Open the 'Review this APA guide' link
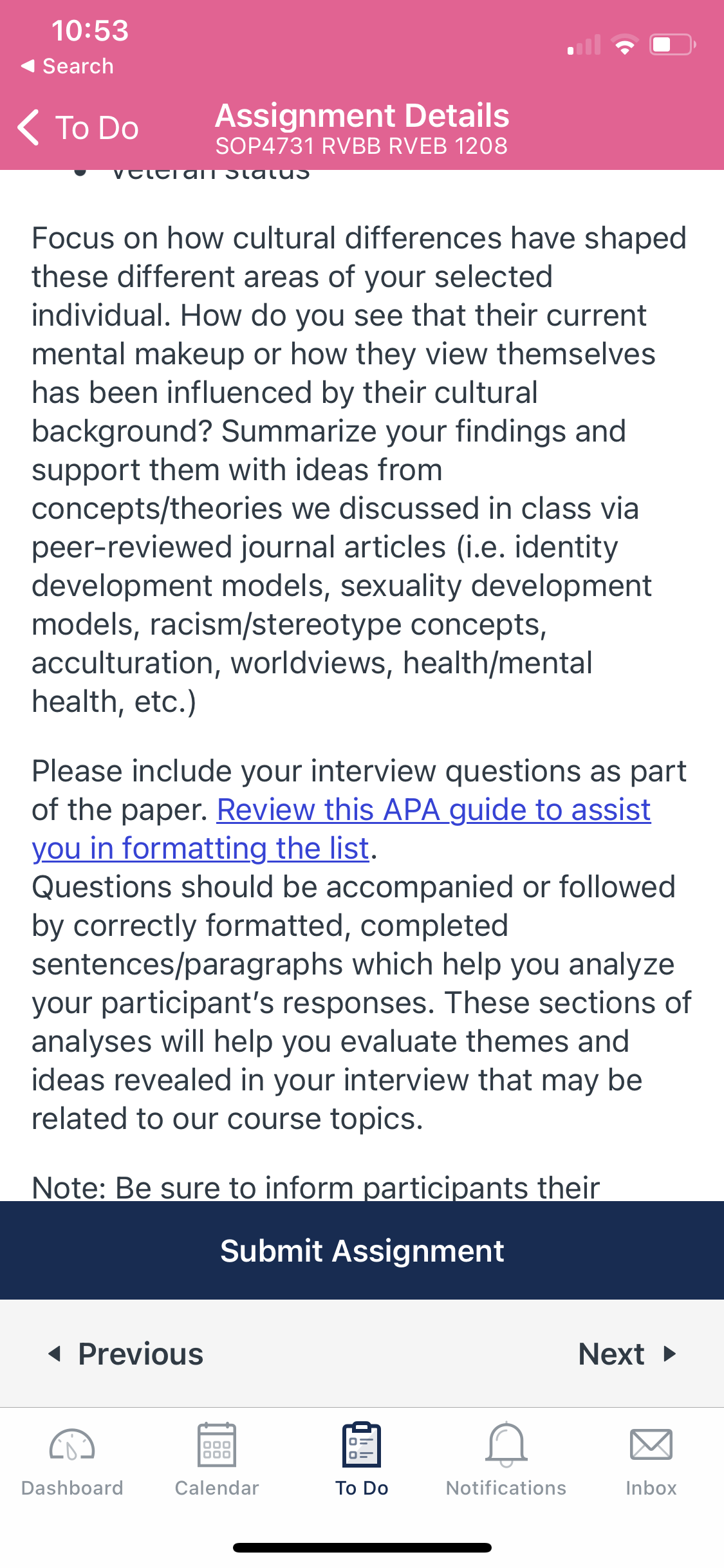This screenshot has height=1568, width=724. point(434,810)
